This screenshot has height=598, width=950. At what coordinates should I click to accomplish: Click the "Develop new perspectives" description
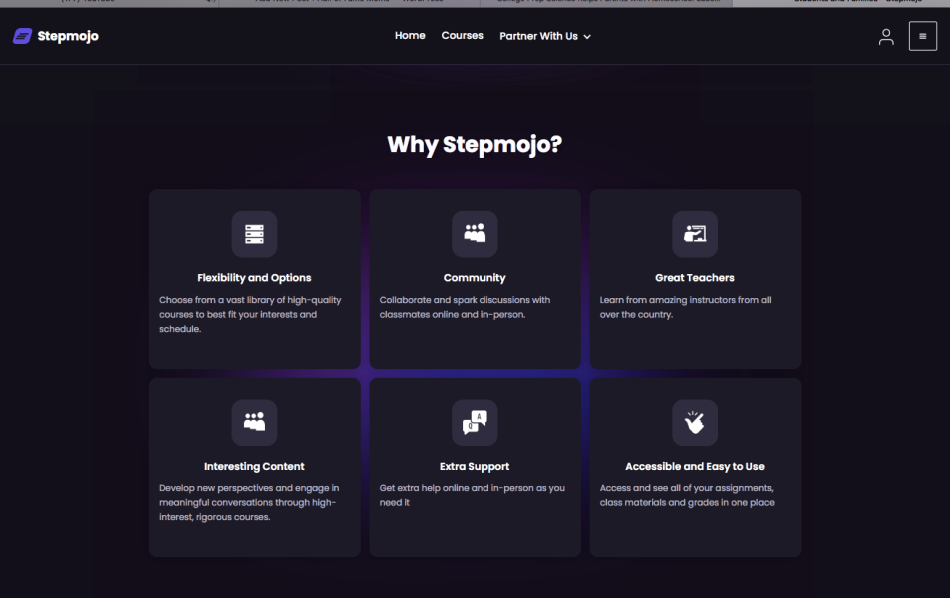(249, 502)
